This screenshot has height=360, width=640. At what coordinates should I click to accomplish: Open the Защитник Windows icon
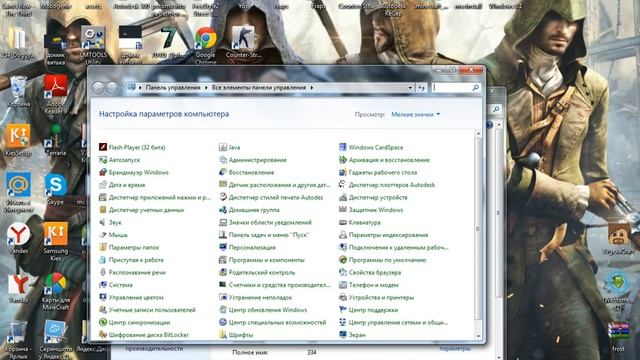(x=343, y=210)
